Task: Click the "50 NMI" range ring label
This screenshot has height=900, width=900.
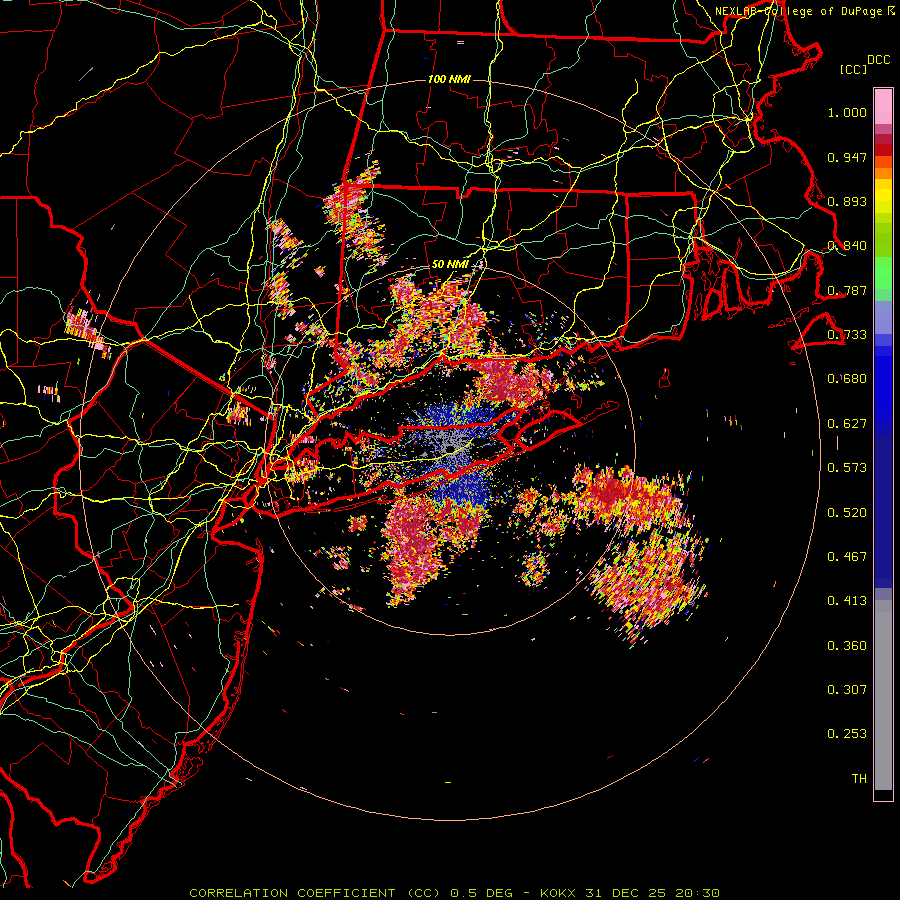Action: coord(450,264)
